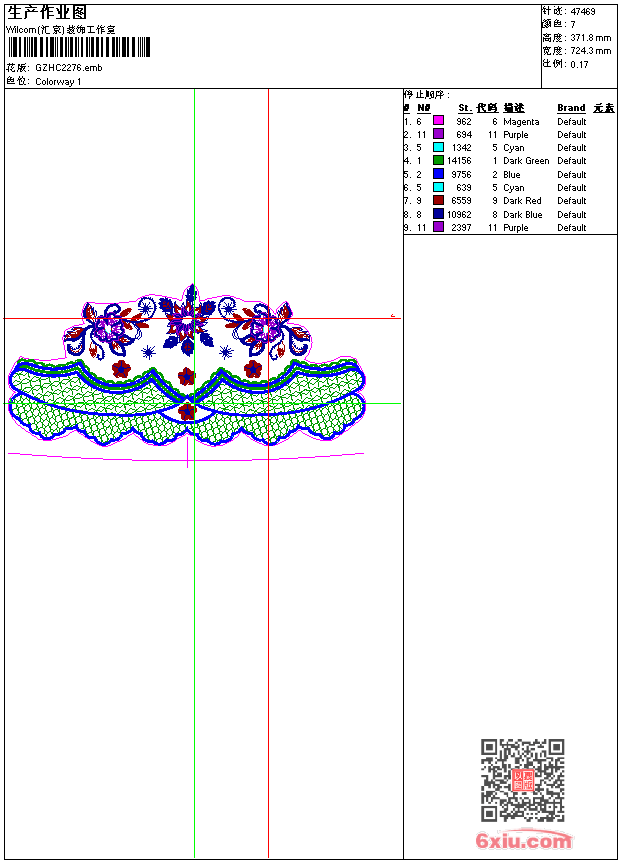Viewport: 620px width, 860px height.
Task: Click the stitch count 2397
Action: [x=461, y=228]
